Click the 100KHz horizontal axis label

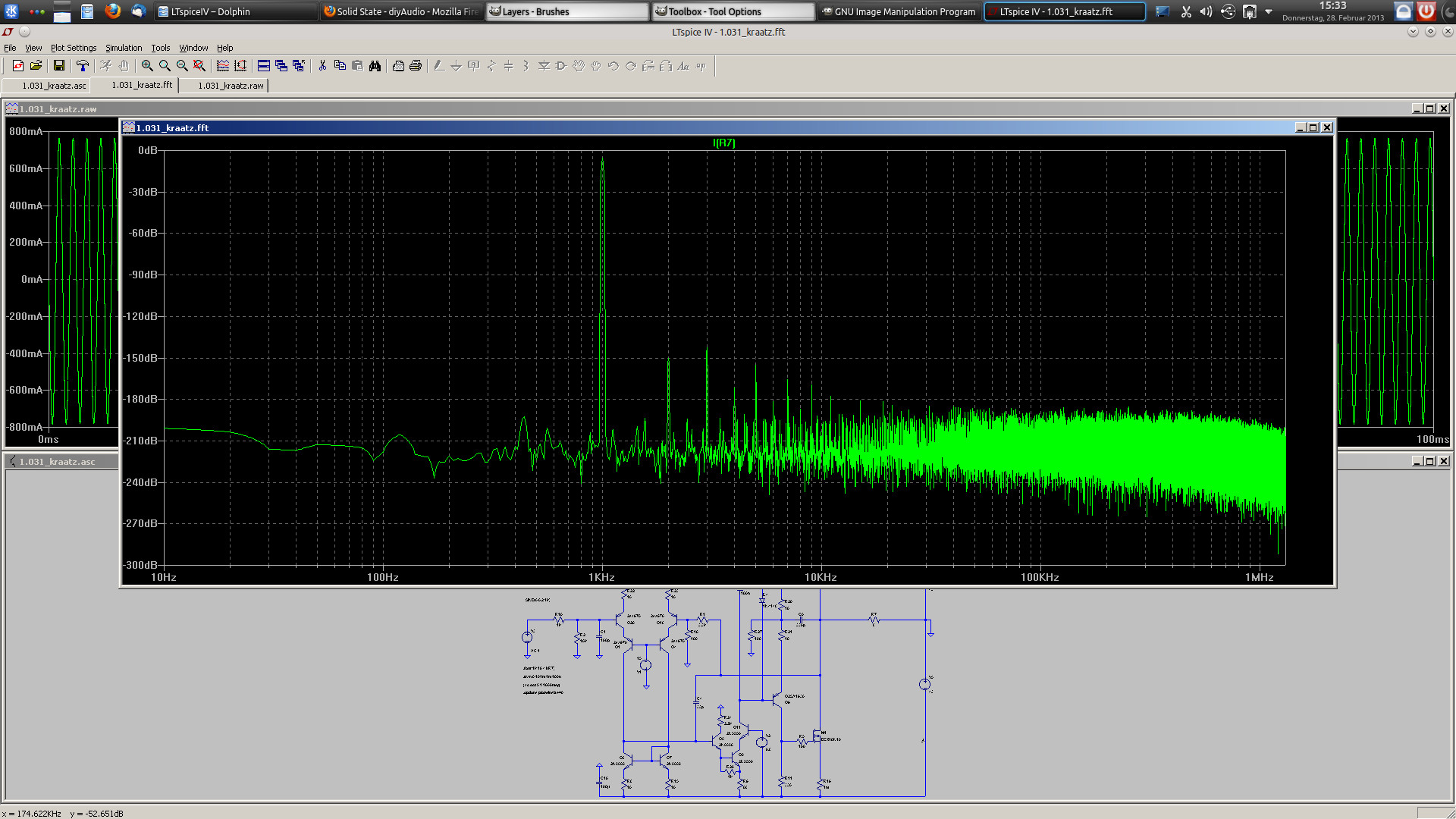1040,577
